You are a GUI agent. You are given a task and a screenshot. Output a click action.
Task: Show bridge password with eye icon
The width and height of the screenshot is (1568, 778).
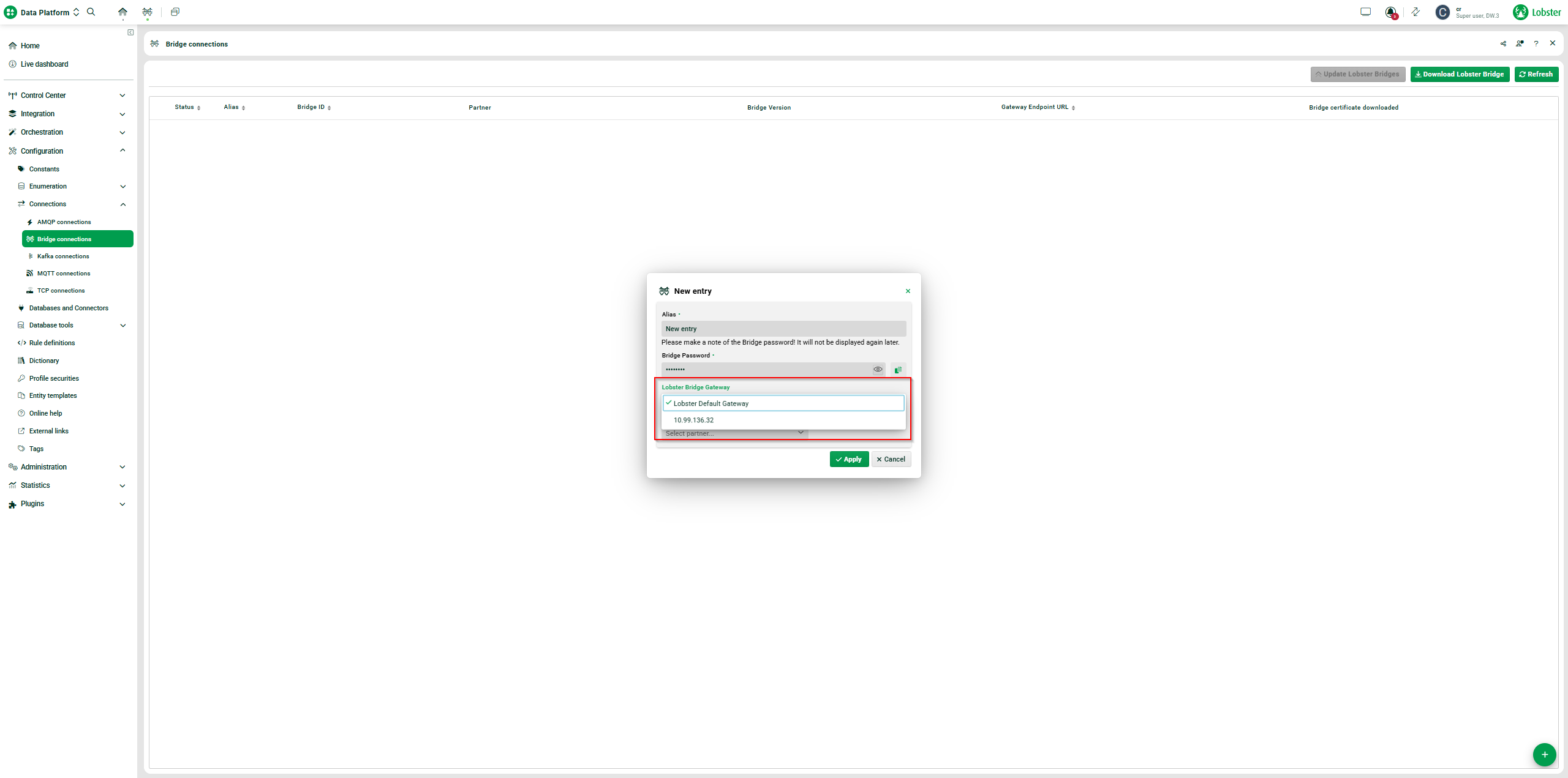coord(878,369)
